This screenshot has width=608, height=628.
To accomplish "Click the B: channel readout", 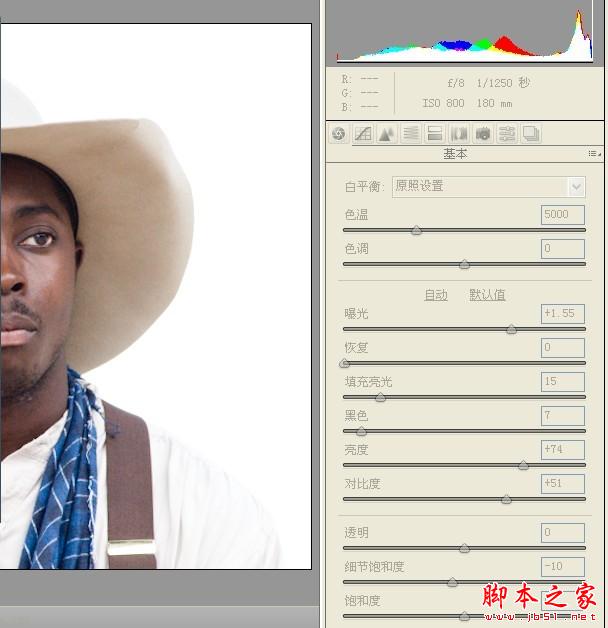I will tap(359, 107).
